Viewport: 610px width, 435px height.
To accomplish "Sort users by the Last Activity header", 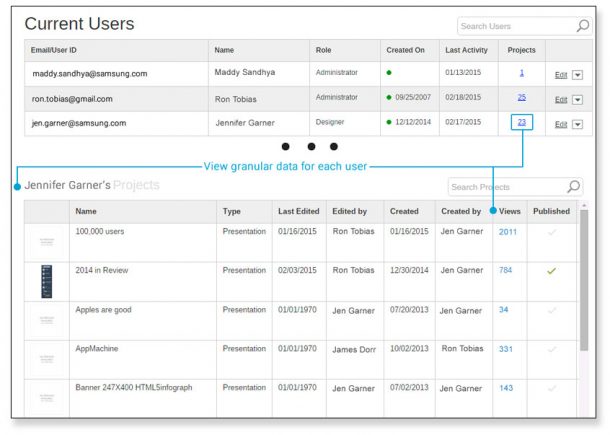I will click(466, 49).
